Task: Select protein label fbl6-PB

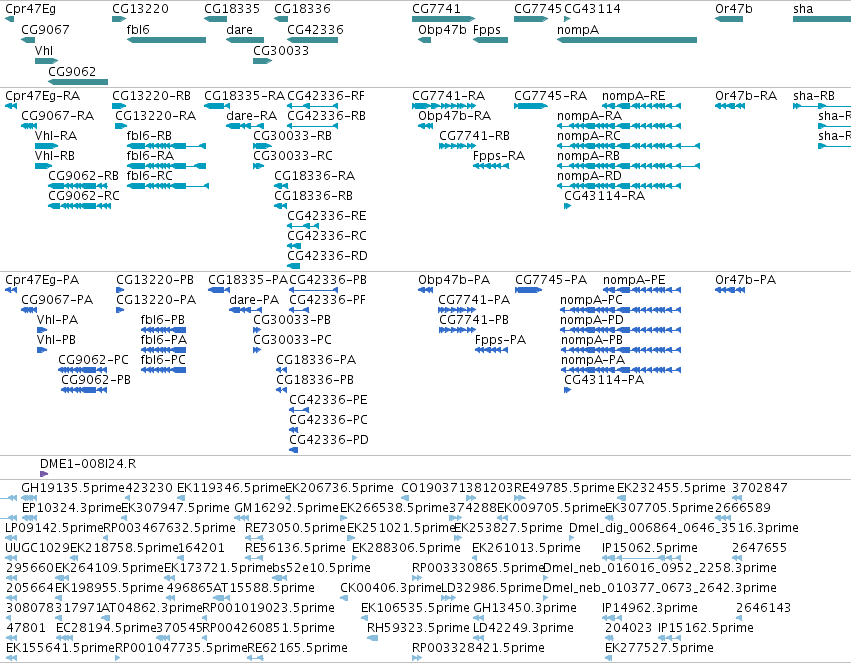Action: (x=162, y=320)
